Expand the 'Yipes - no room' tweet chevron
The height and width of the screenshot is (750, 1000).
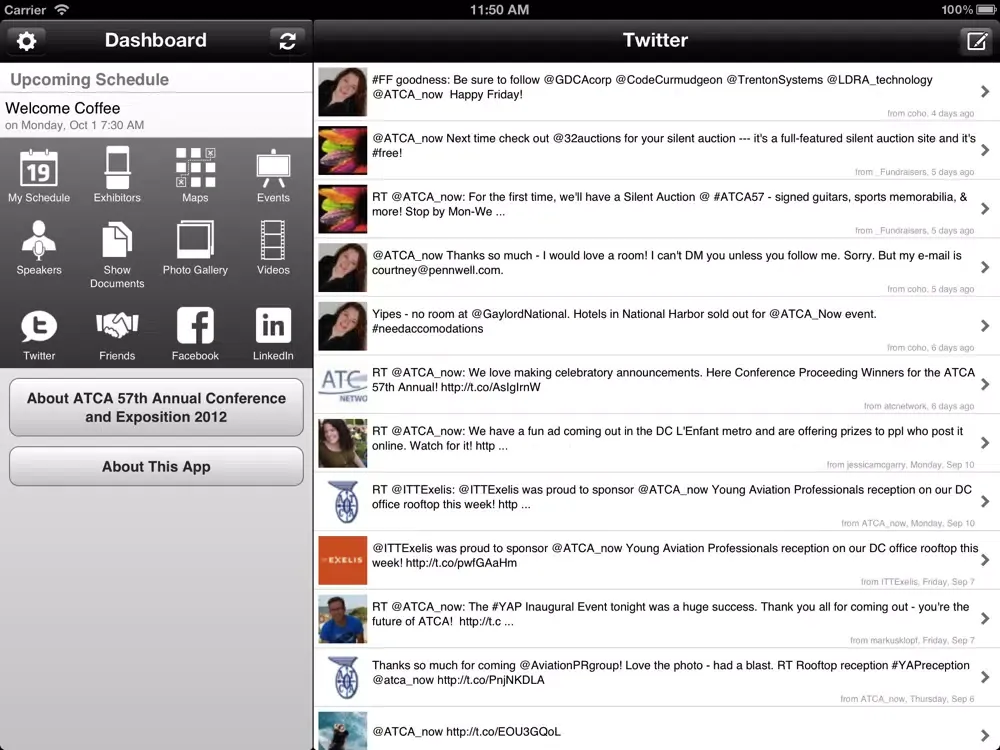pyautogui.click(x=985, y=326)
